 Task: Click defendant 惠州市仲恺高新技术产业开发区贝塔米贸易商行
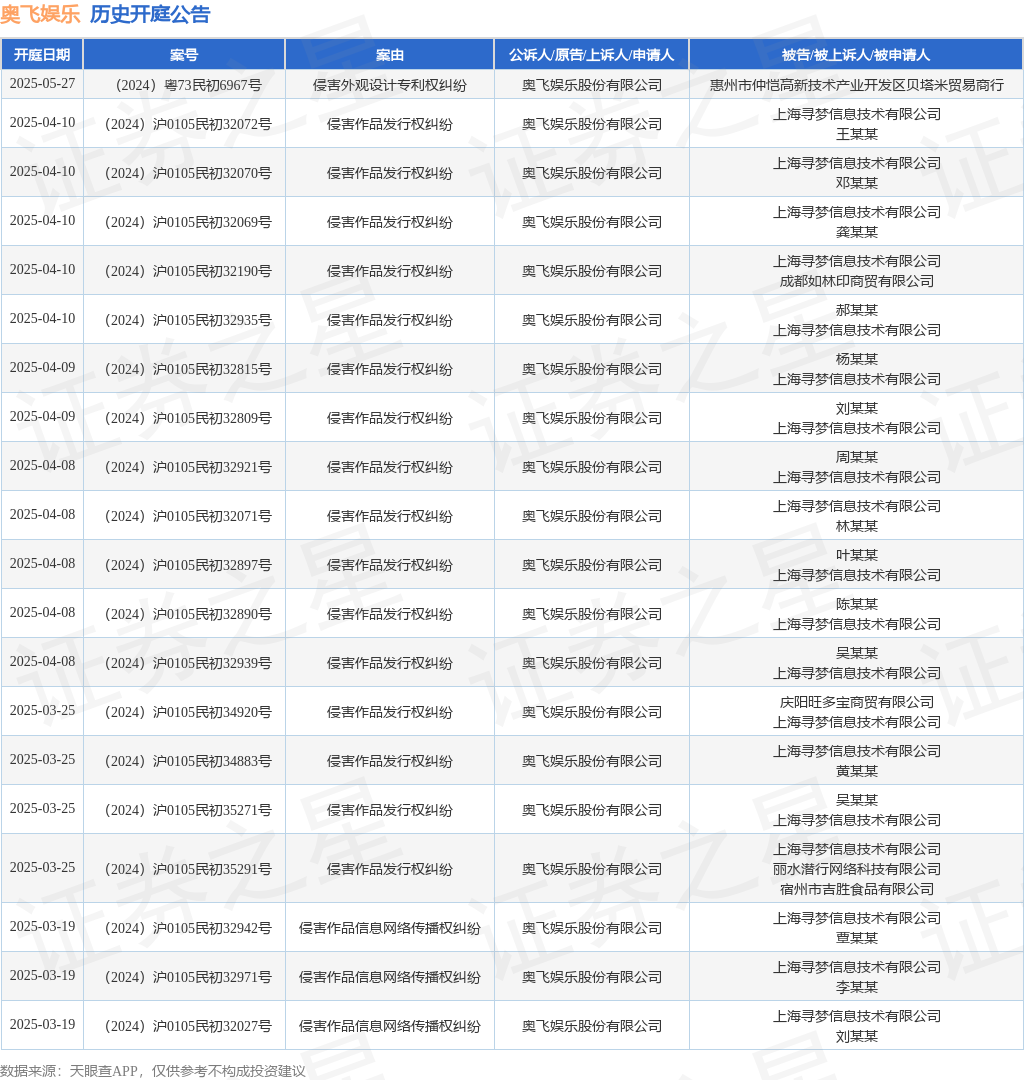point(857,85)
